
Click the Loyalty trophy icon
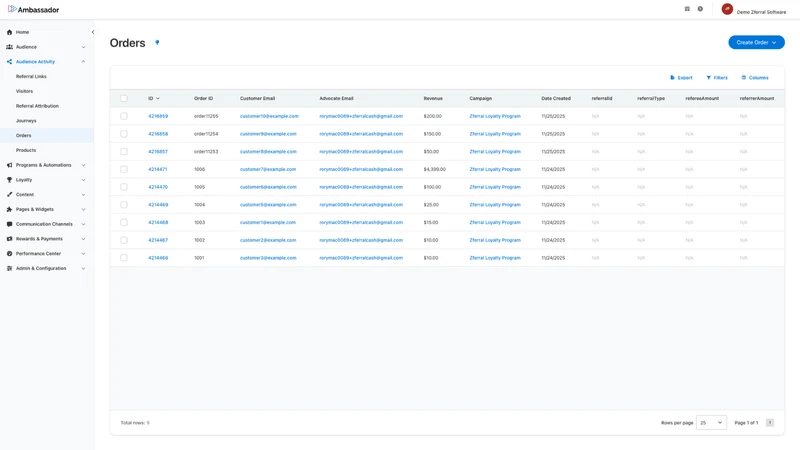[9, 180]
